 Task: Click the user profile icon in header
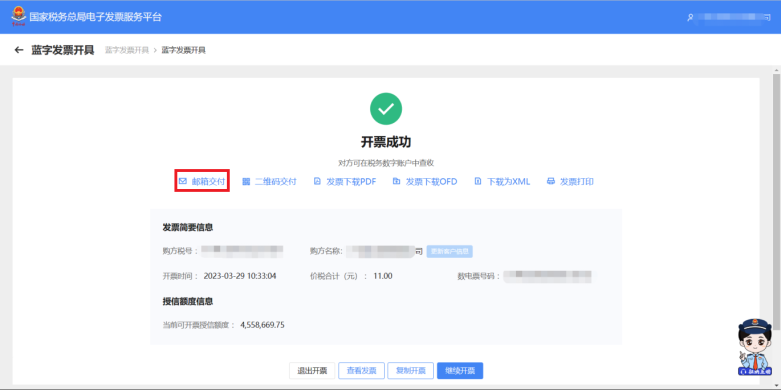click(690, 17)
